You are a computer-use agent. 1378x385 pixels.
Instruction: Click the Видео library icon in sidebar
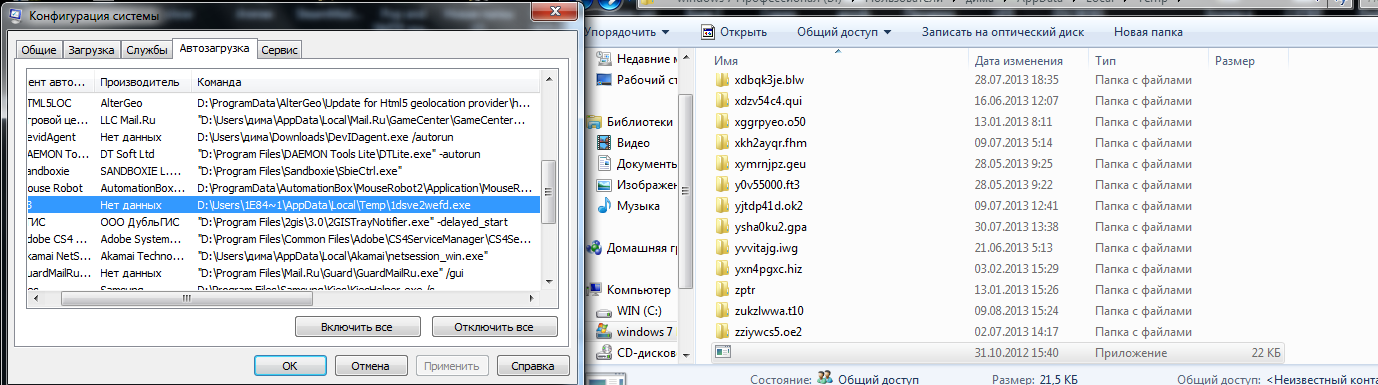pyautogui.click(x=604, y=143)
